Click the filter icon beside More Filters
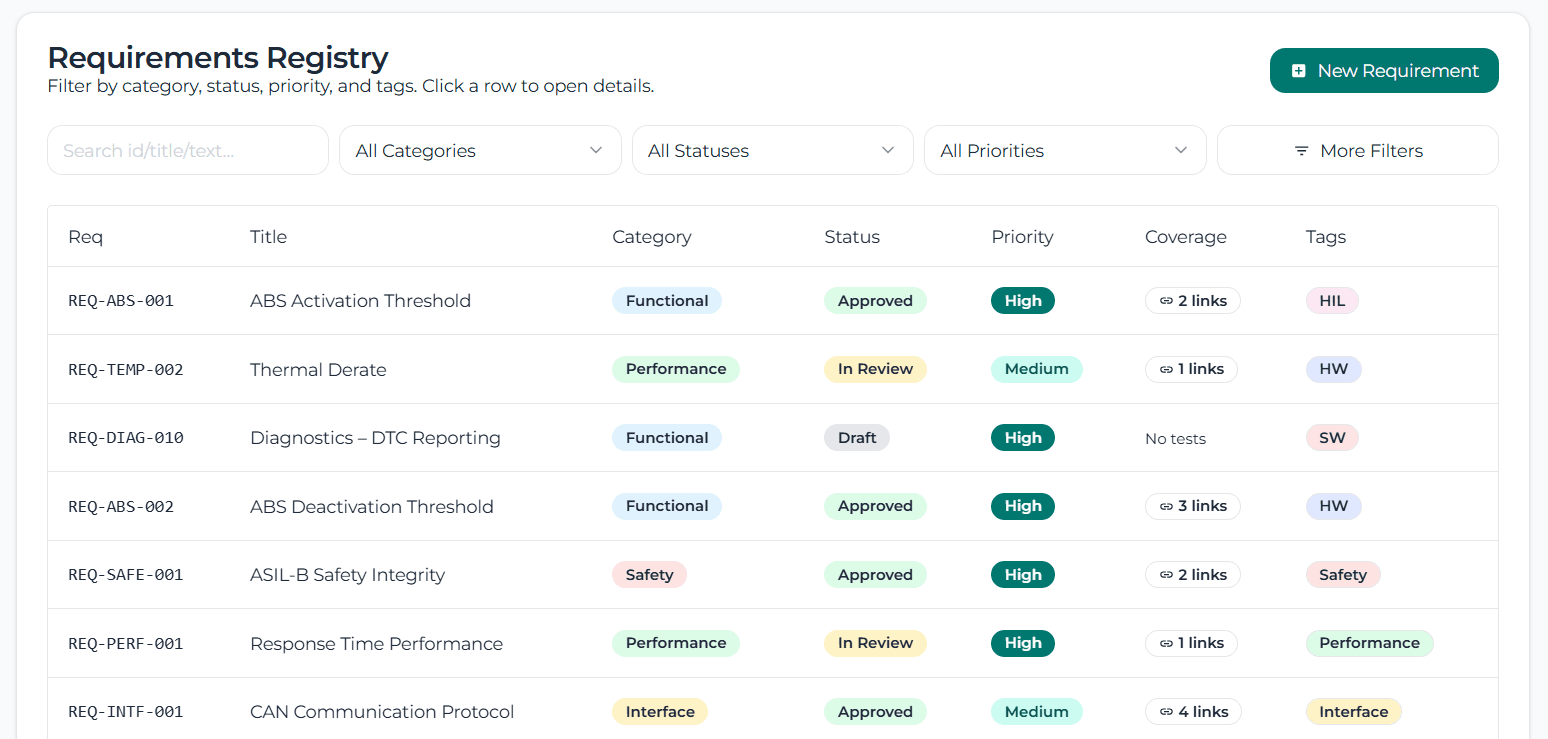 coord(1301,151)
